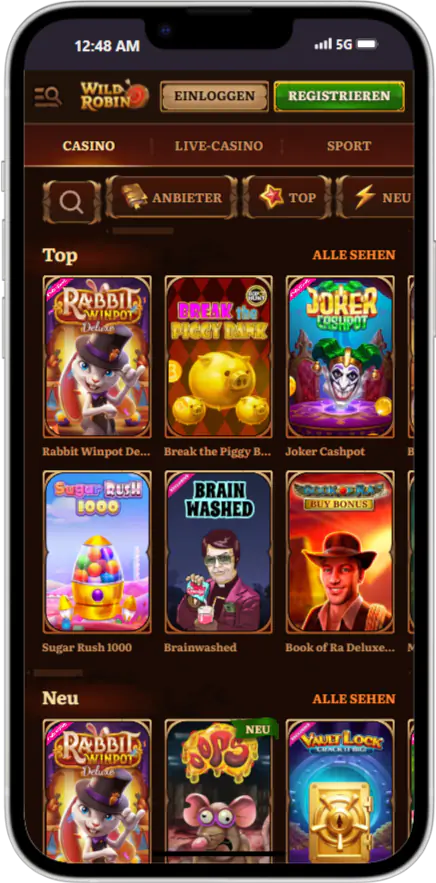Switch to the Sport tab
The height and width of the screenshot is (883, 436).
point(349,146)
